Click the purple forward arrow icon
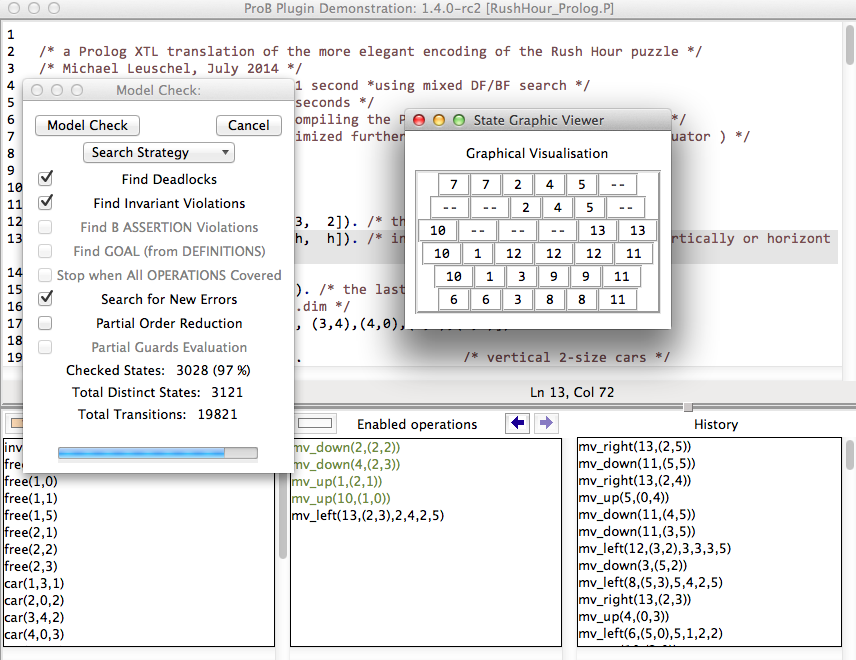The image size is (856, 660). click(x=543, y=424)
